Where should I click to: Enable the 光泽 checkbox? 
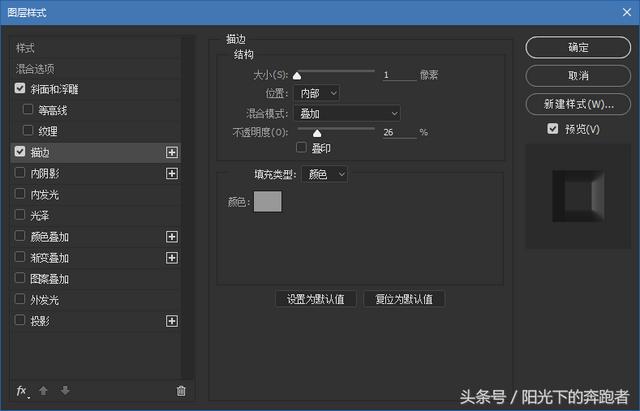click(20, 215)
